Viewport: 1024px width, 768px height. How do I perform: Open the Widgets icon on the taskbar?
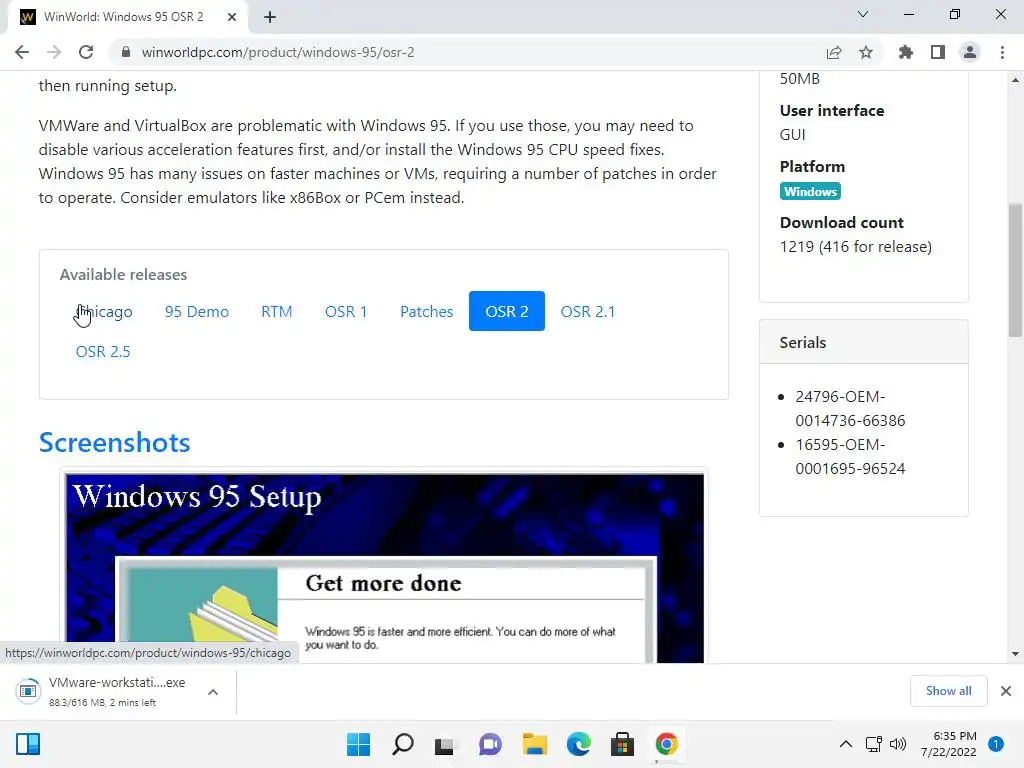[x=28, y=744]
